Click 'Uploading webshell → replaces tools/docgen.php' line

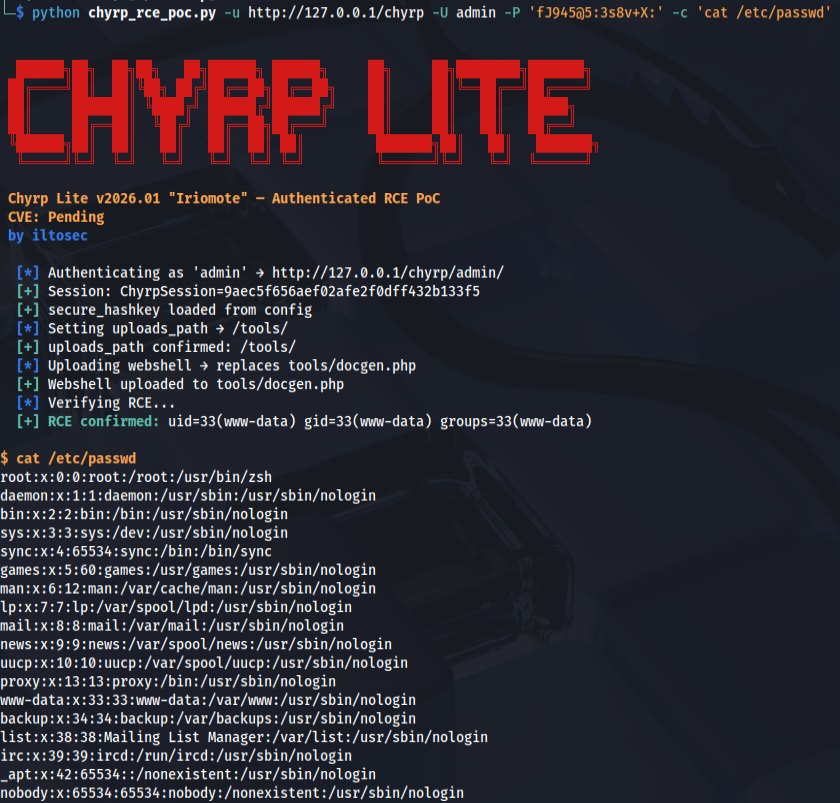[216, 366]
